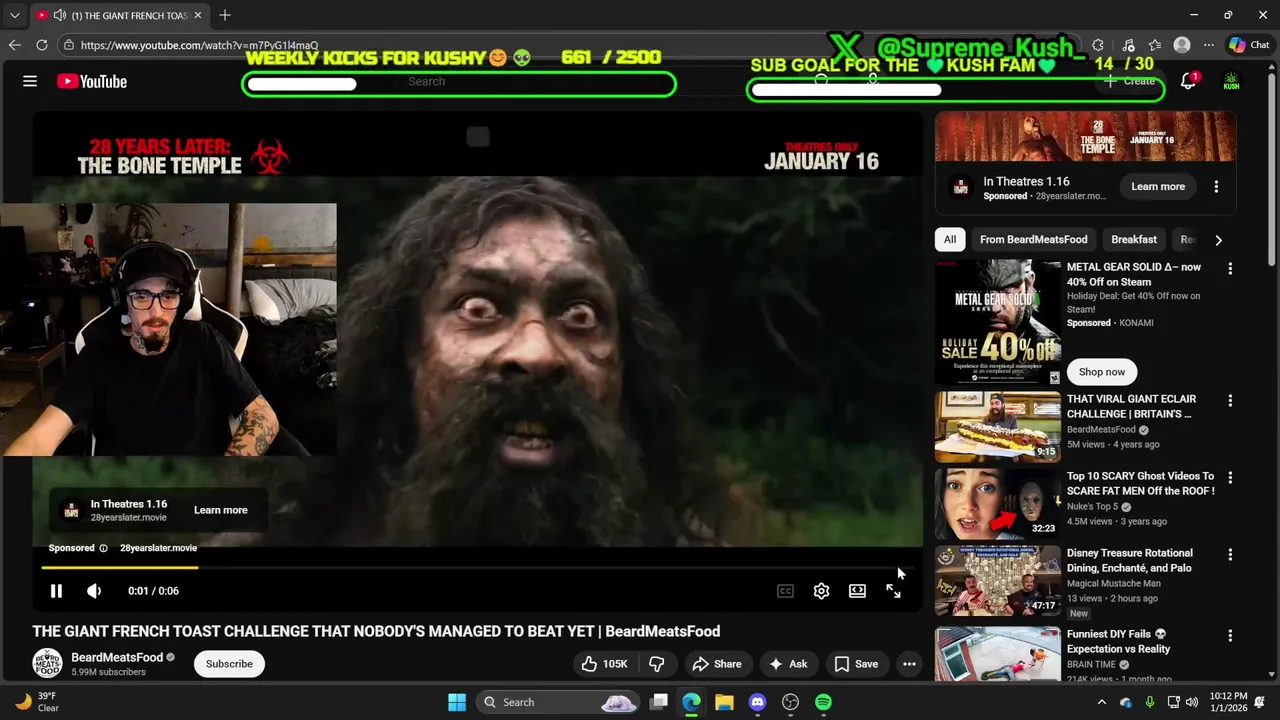Open BeardMeatsFood channel name link
The image size is (1280, 720).
[x=117, y=657]
